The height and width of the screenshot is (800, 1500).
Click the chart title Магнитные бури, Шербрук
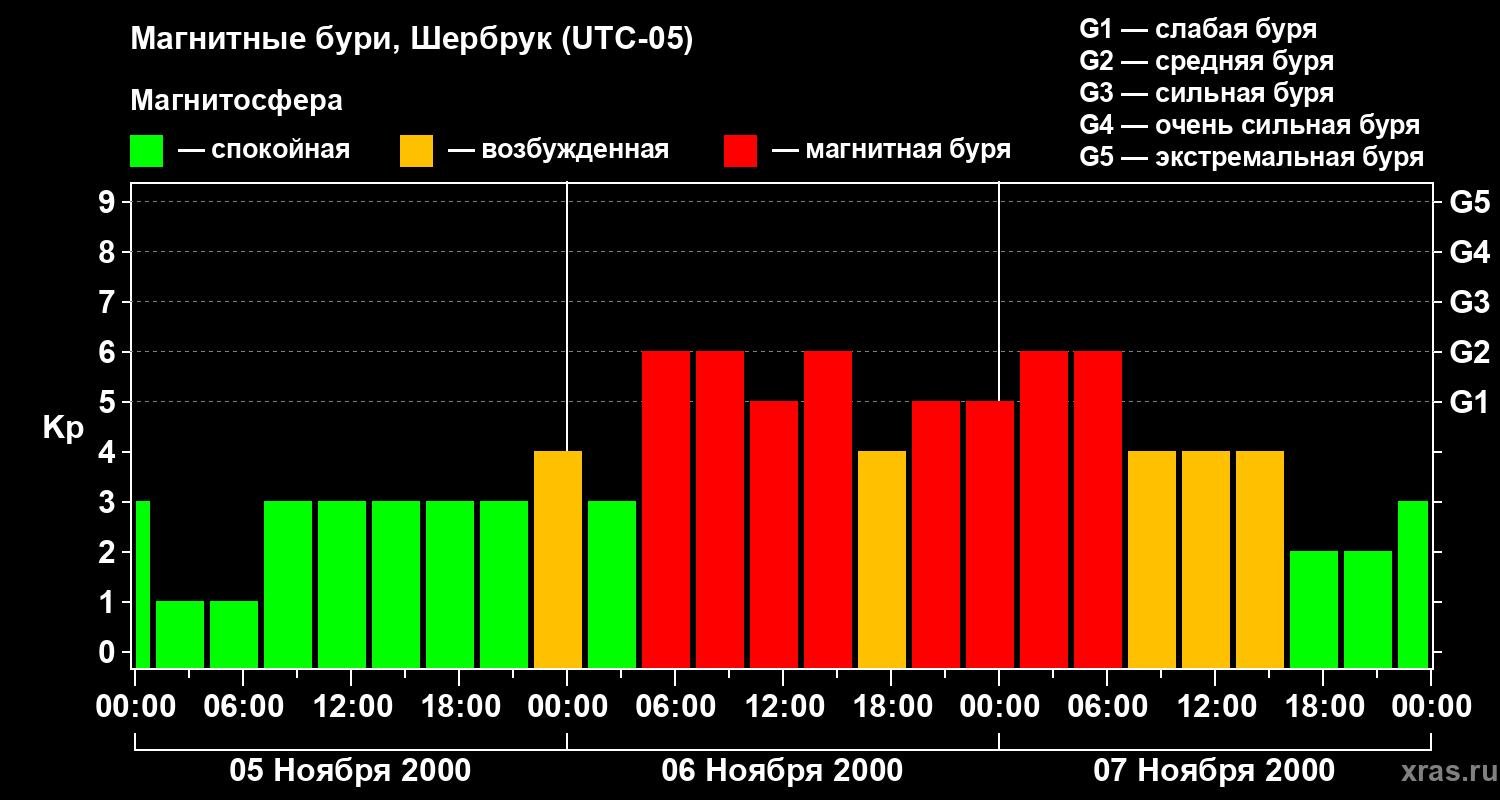[x=412, y=40]
